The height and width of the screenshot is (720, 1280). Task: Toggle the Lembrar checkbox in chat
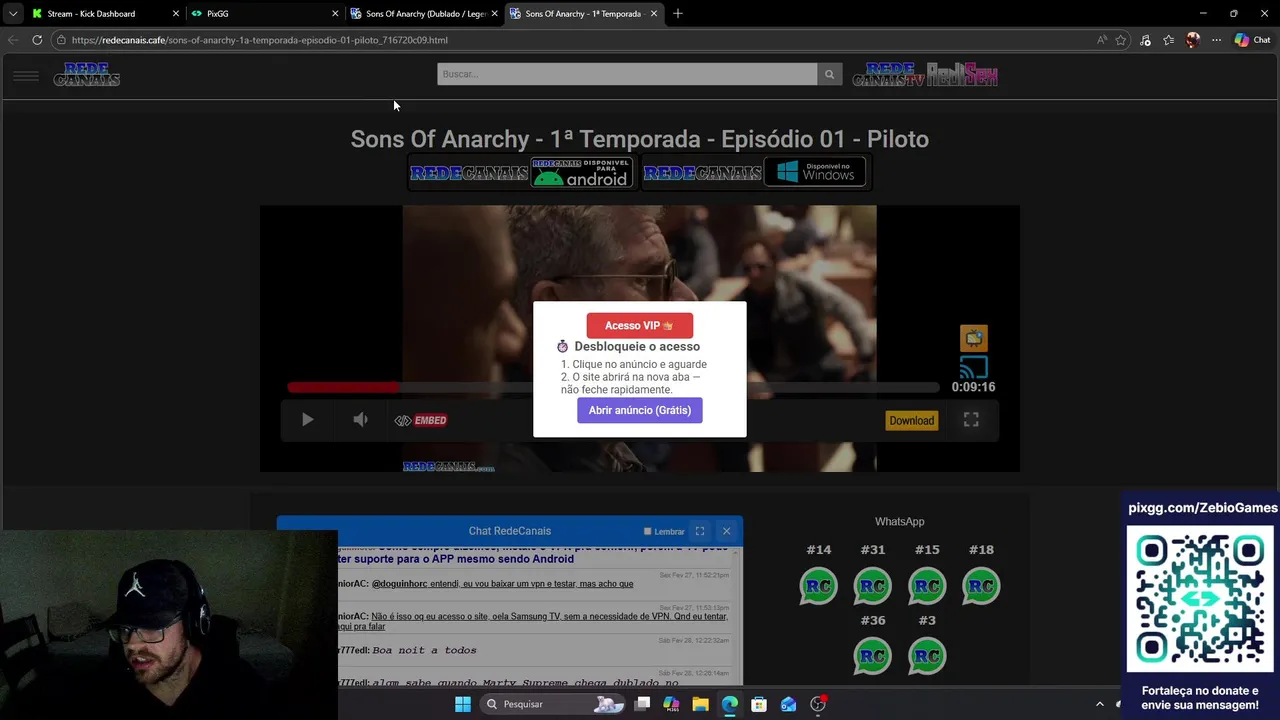tap(647, 531)
